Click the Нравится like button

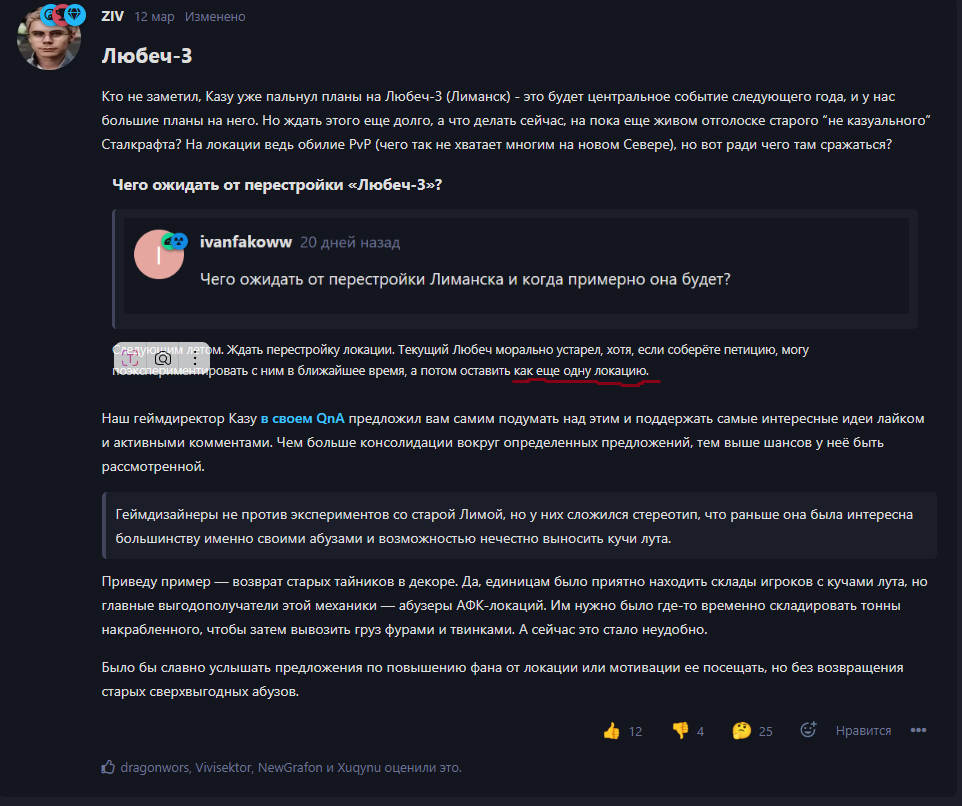[863, 731]
